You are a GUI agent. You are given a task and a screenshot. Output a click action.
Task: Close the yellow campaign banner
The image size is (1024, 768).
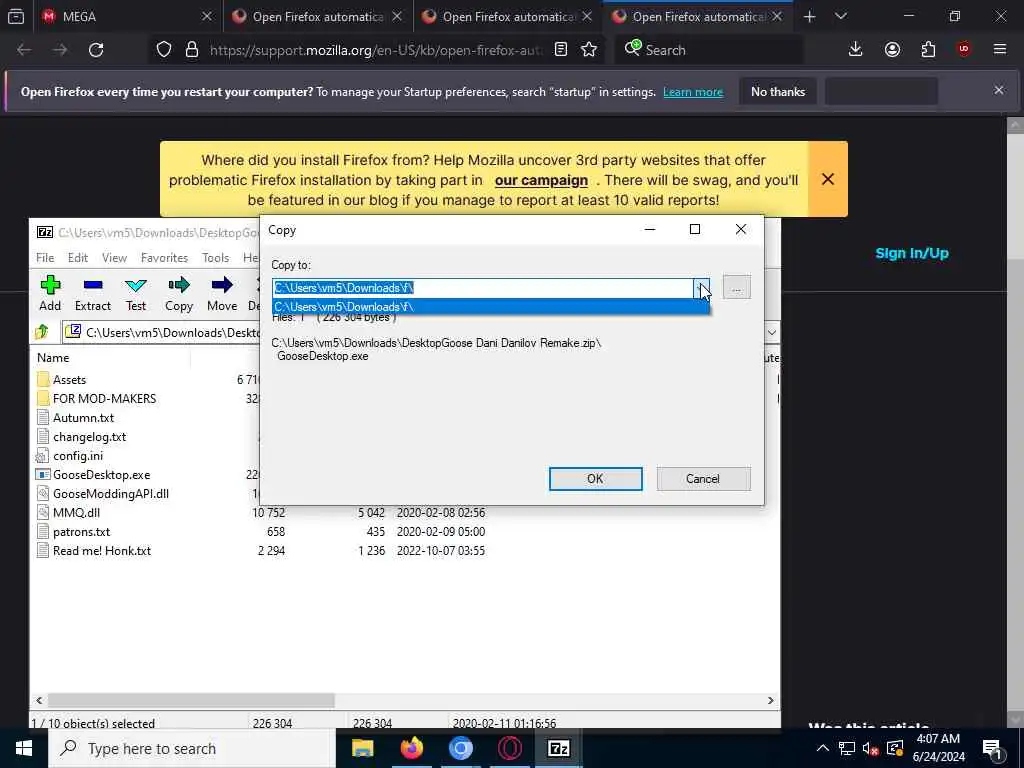[x=827, y=179]
